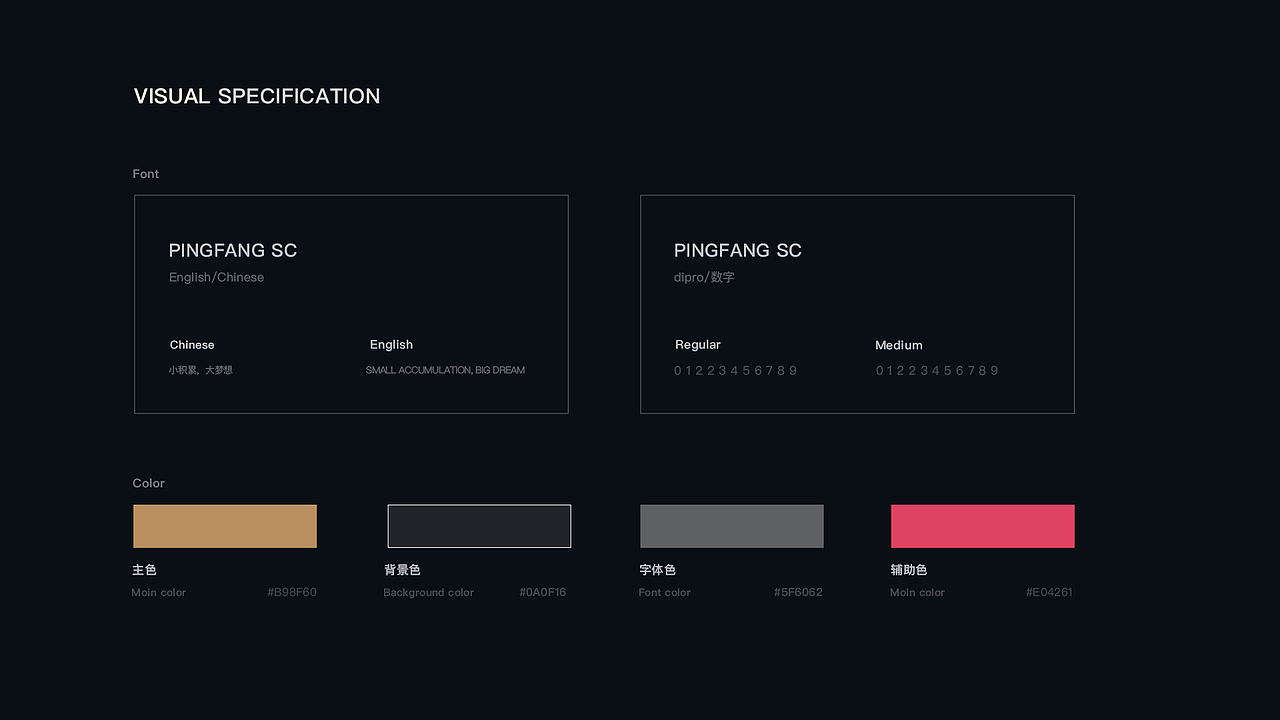
Task: Click the Medium weight label
Action: point(899,345)
